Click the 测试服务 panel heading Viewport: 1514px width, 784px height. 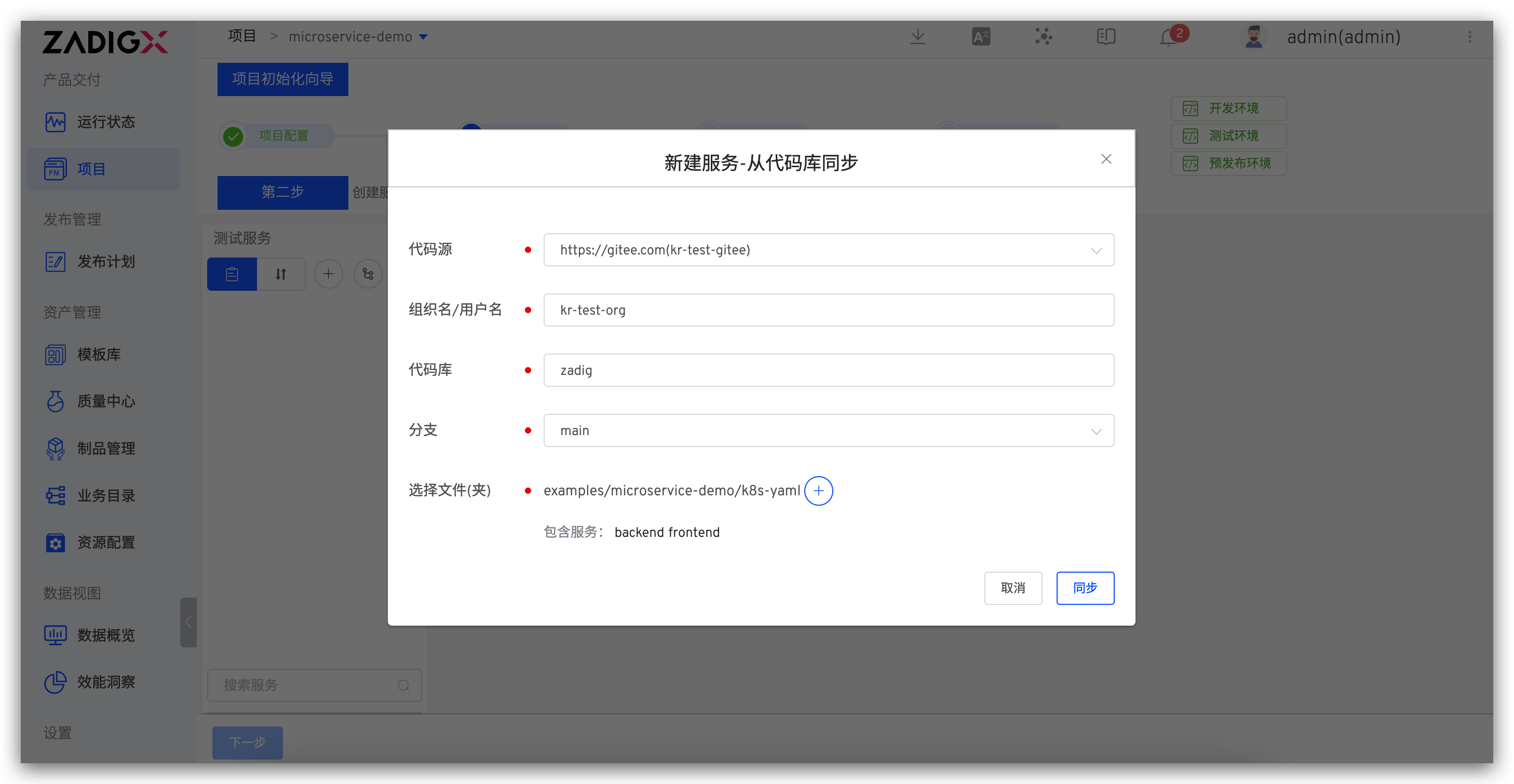[x=242, y=238]
